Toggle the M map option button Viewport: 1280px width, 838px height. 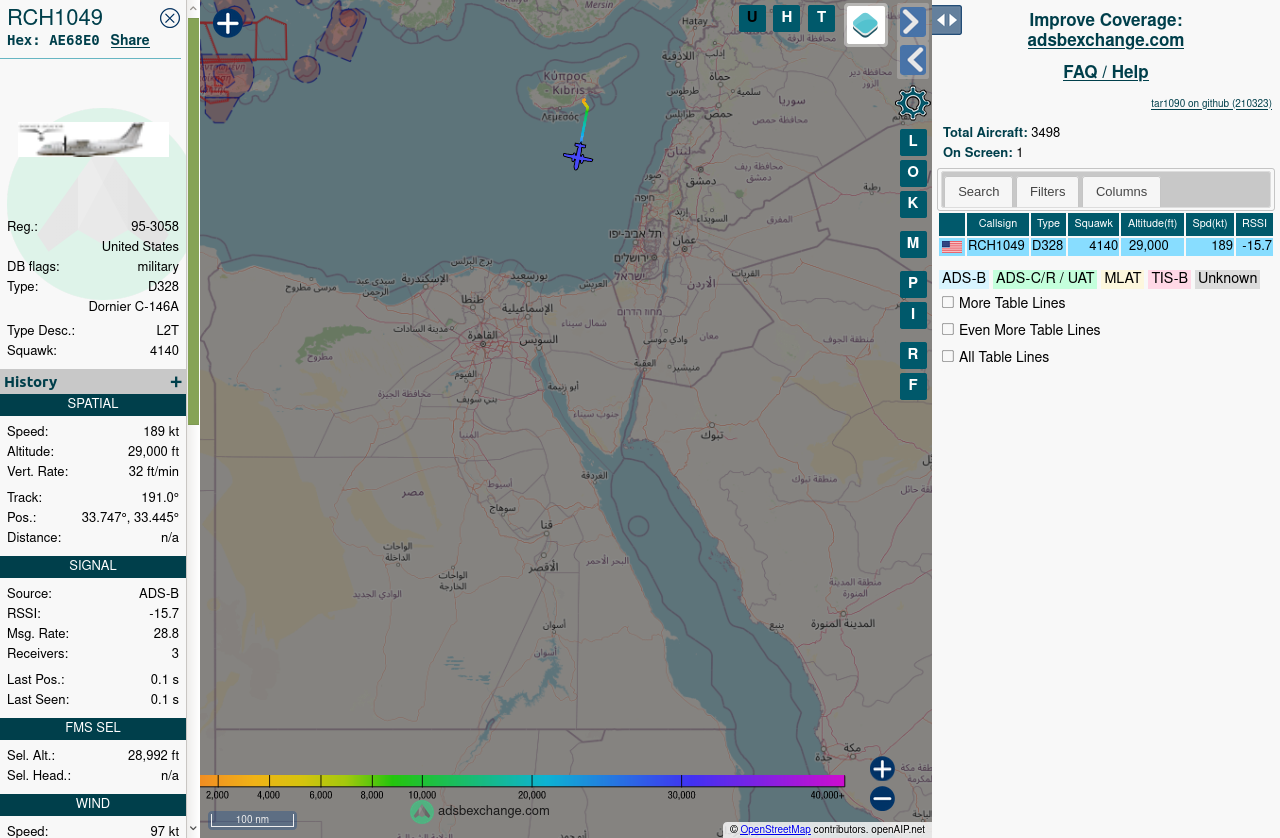click(x=913, y=244)
